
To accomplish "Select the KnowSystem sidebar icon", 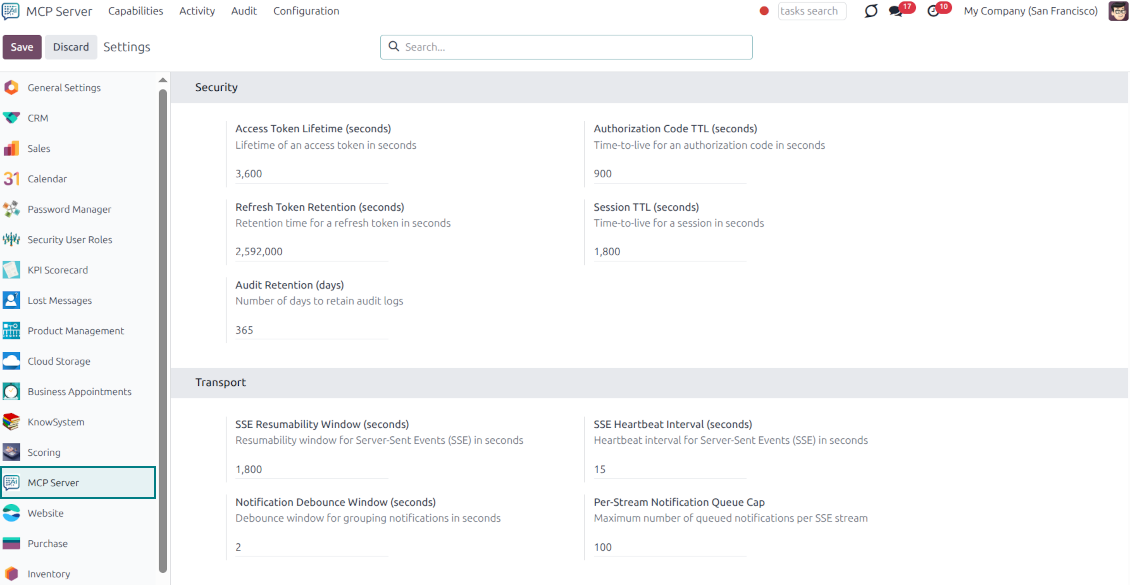I will click(13, 421).
